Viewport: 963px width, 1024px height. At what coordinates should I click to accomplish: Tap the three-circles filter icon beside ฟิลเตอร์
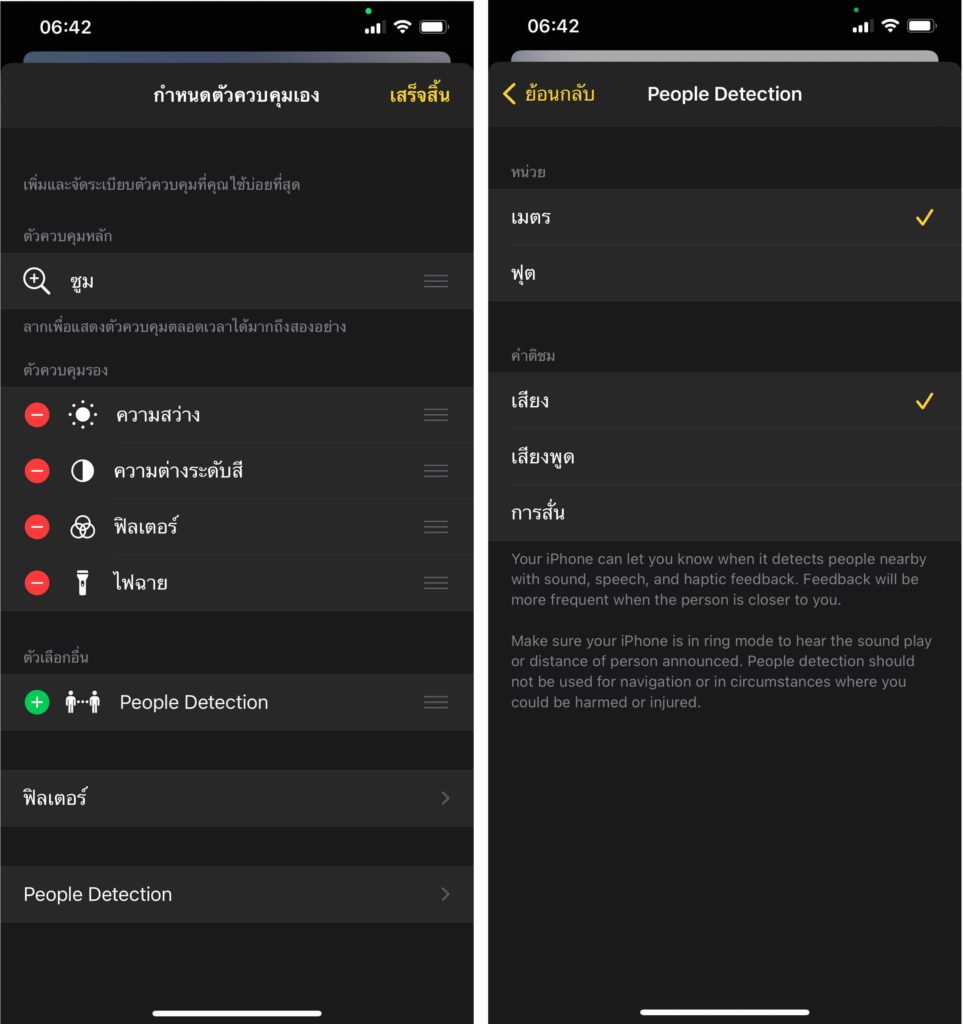point(82,527)
